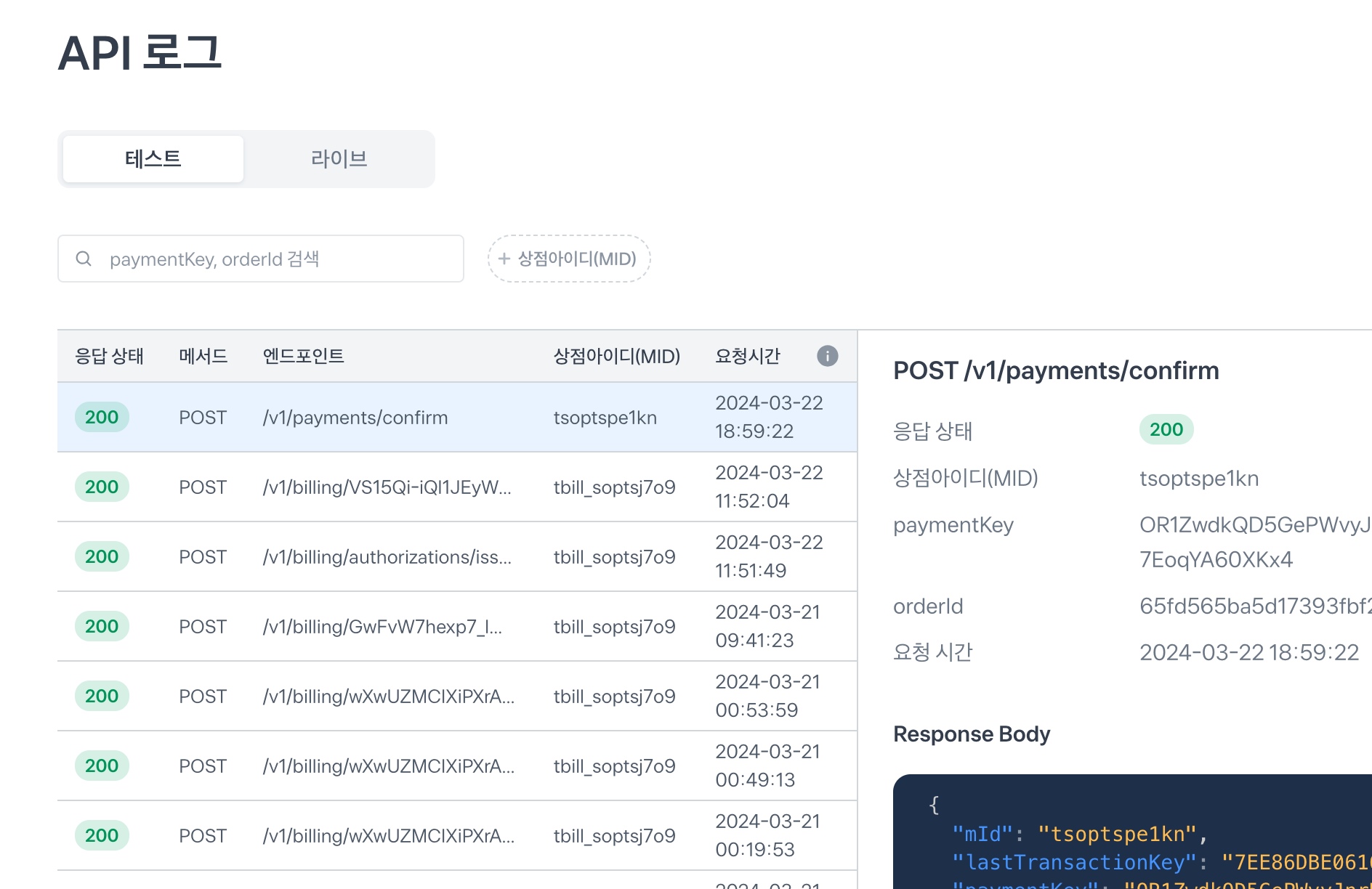
Task: Open the /v1/billing/VS15Qi-iQl1JEyW... log entry
Action: (387, 487)
